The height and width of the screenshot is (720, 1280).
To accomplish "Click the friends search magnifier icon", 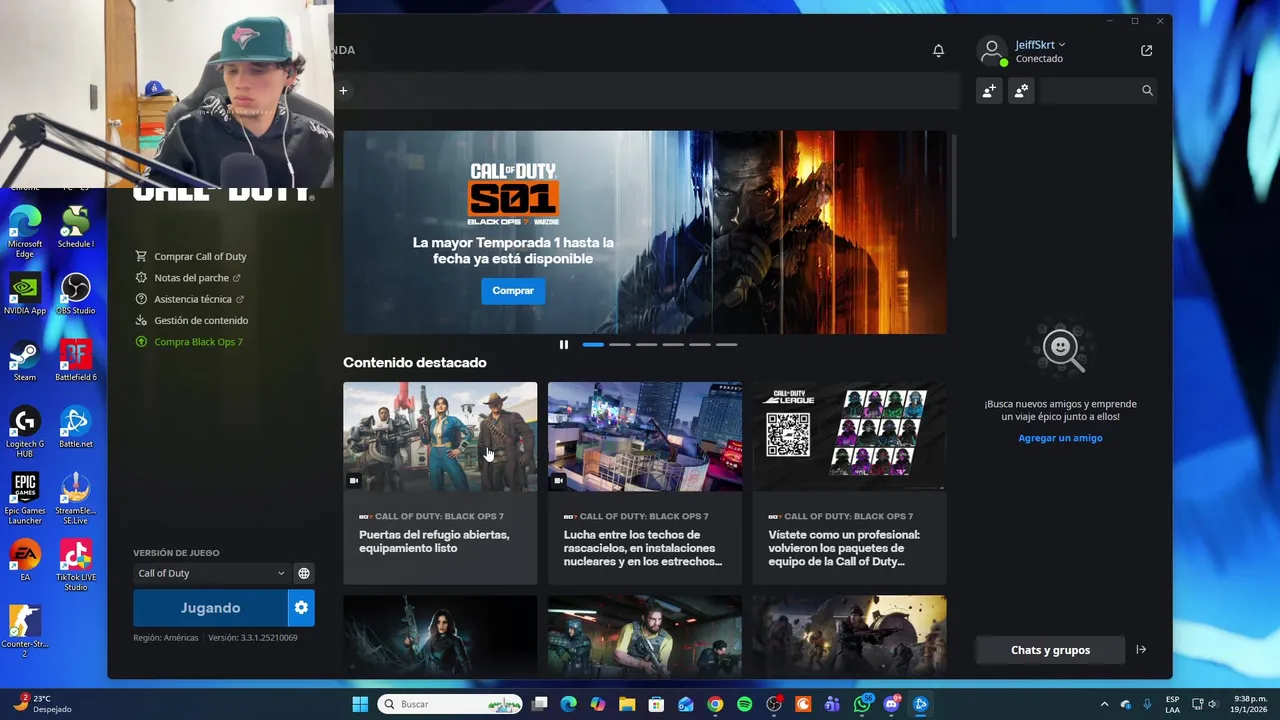I will click(x=1147, y=90).
